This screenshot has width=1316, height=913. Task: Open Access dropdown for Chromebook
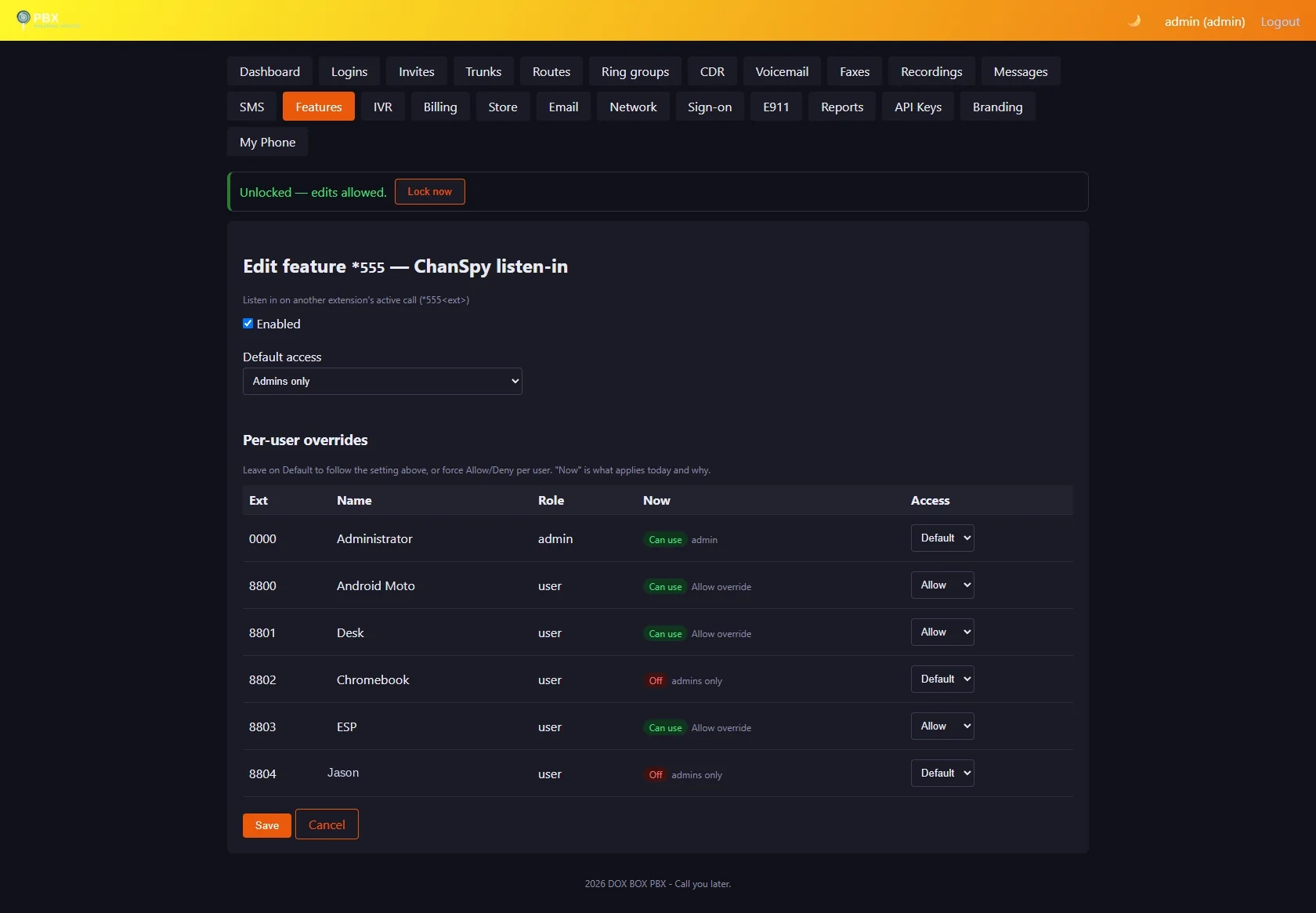click(x=942, y=679)
